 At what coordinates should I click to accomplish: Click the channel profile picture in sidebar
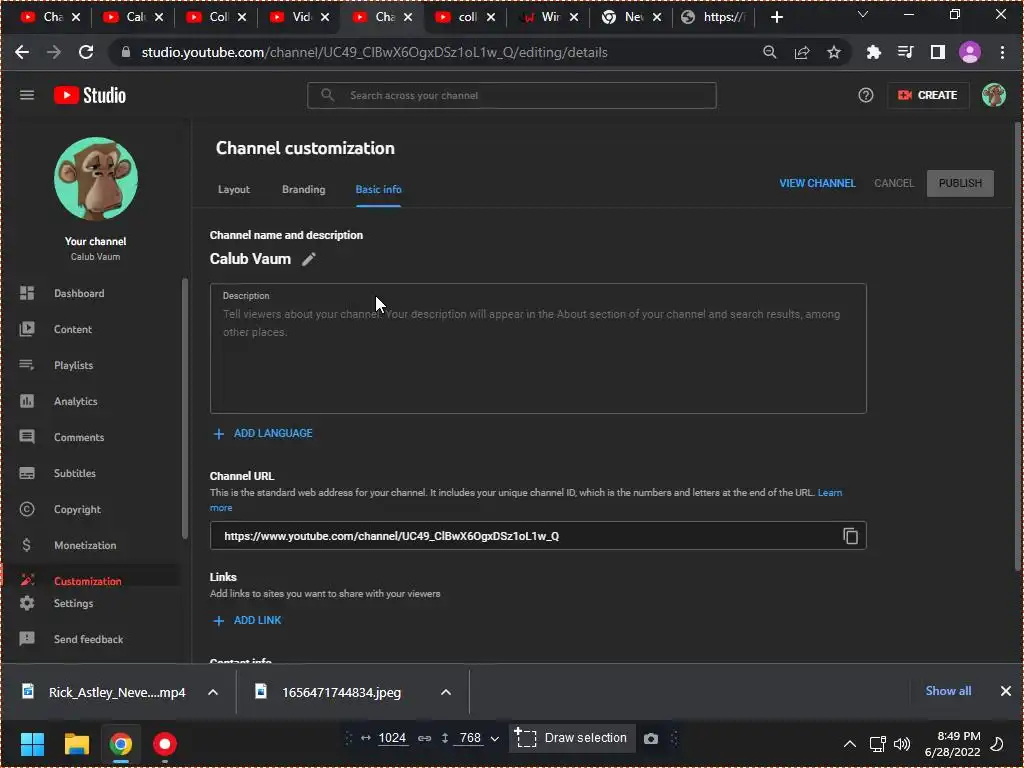point(96,178)
